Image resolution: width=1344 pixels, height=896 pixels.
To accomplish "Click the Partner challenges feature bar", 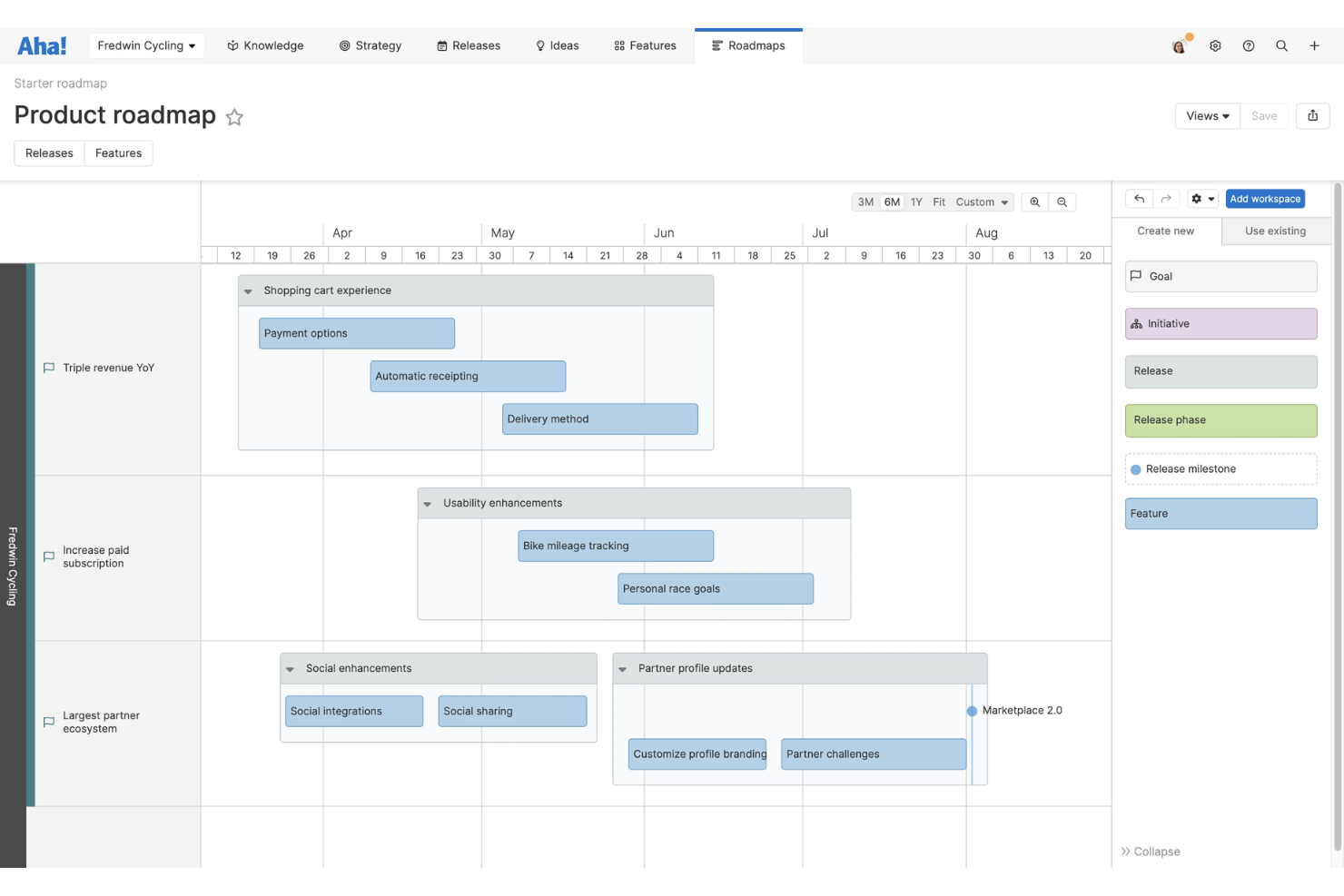I will click(874, 754).
